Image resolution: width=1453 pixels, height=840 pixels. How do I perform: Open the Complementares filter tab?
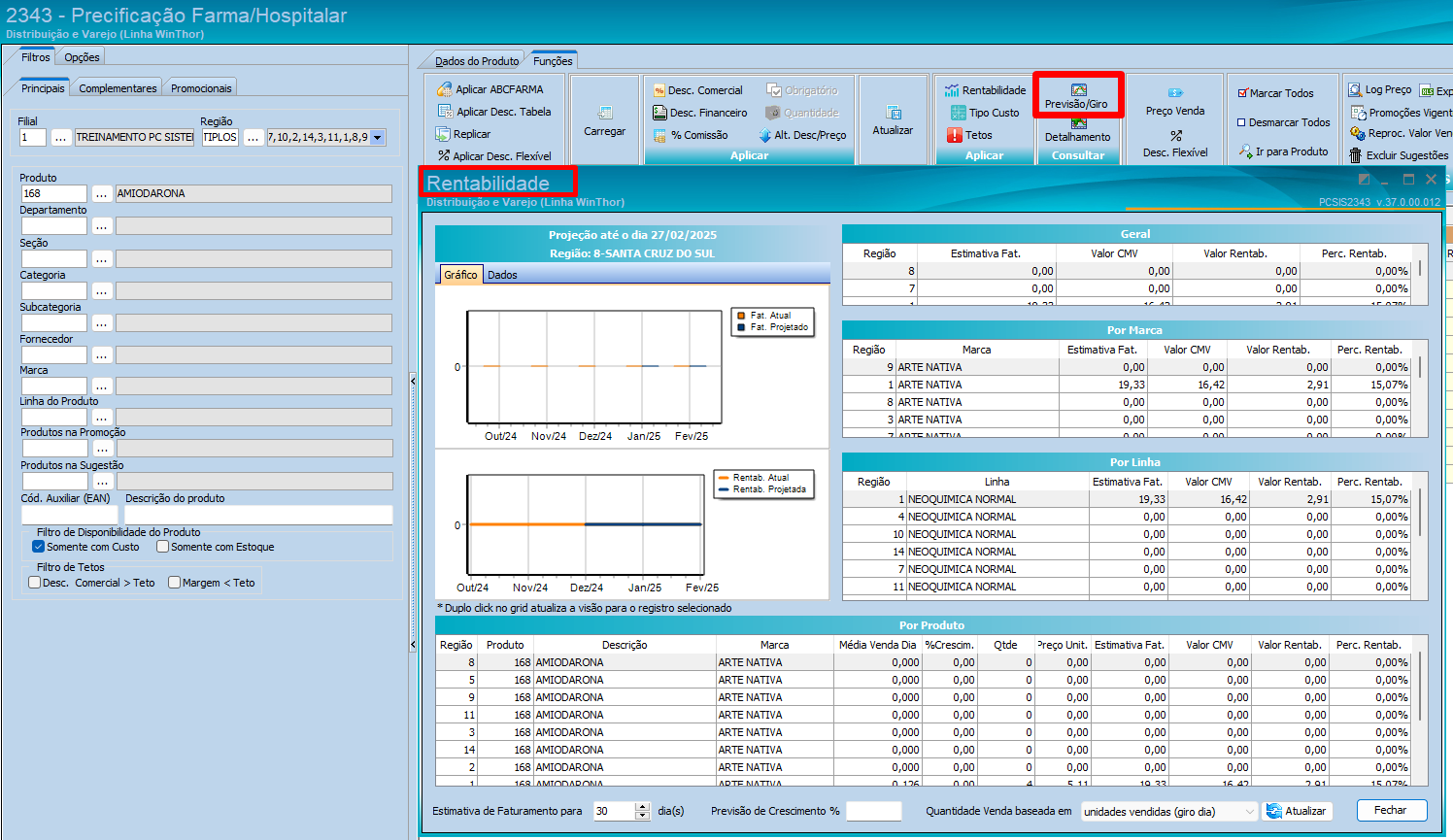(118, 88)
